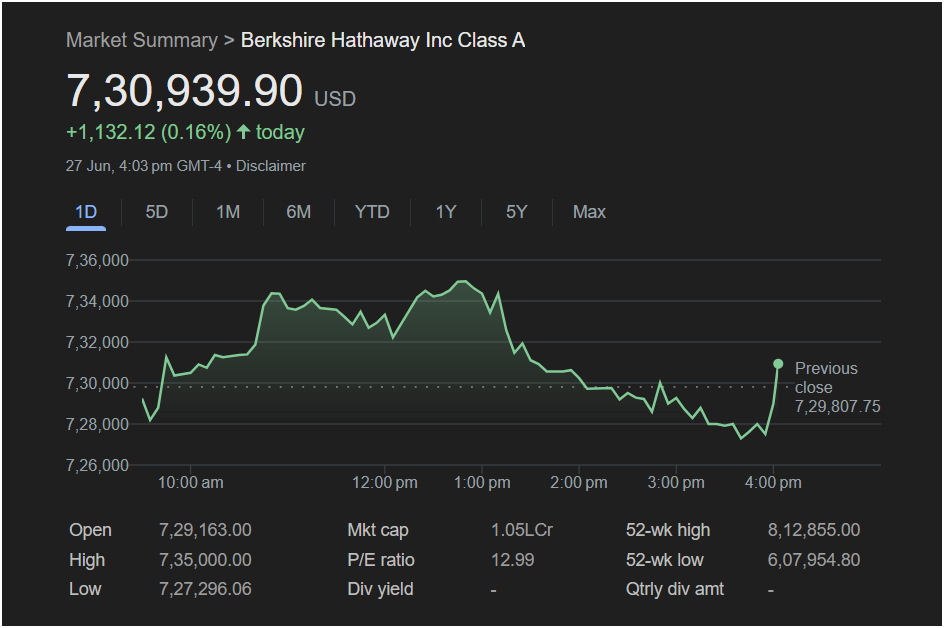Click the 12:00 pm axis label
This screenshot has width=944, height=628.
point(385,482)
